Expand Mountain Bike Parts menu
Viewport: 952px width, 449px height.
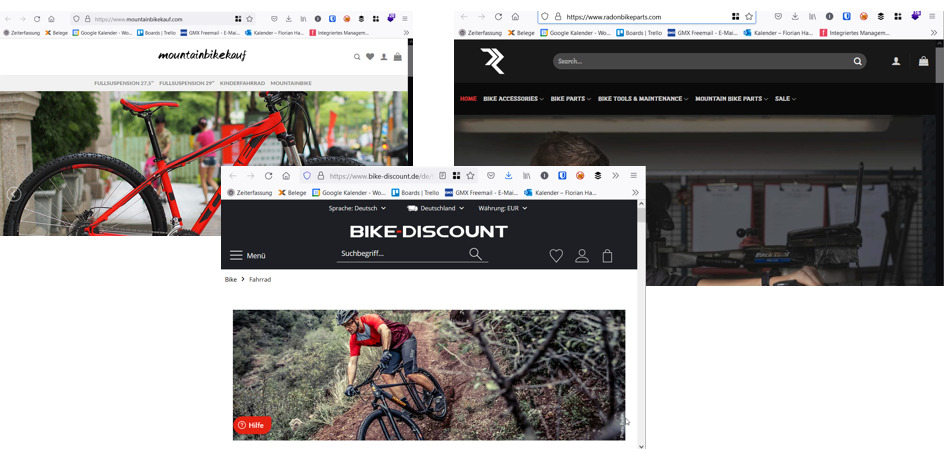tap(732, 99)
